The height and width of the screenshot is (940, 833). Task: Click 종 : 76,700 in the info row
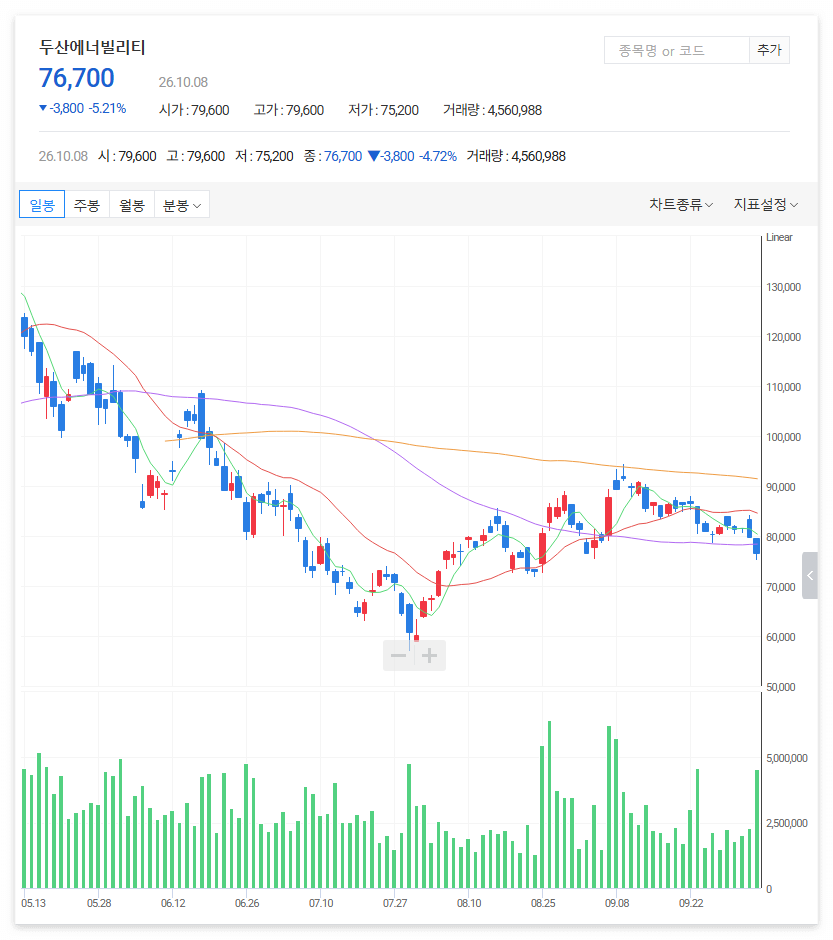click(333, 156)
